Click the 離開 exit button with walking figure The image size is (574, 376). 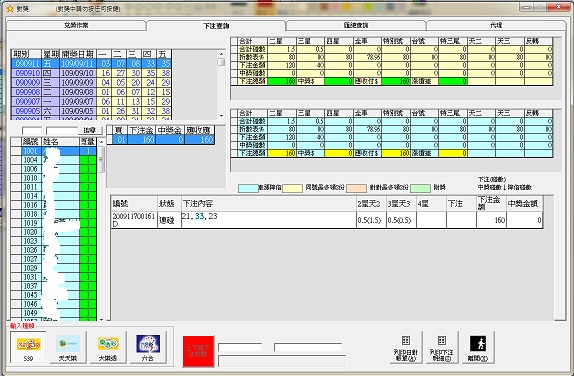click(x=478, y=347)
